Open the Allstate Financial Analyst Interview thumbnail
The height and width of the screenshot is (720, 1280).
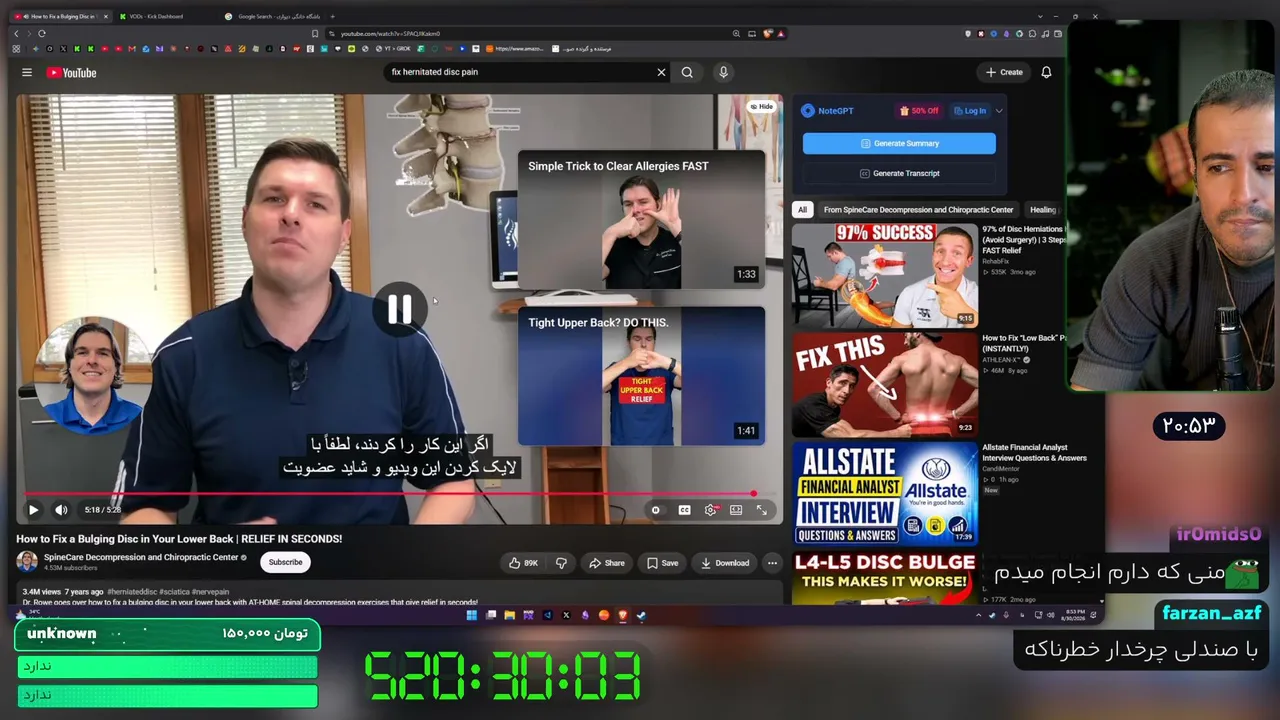click(x=885, y=494)
